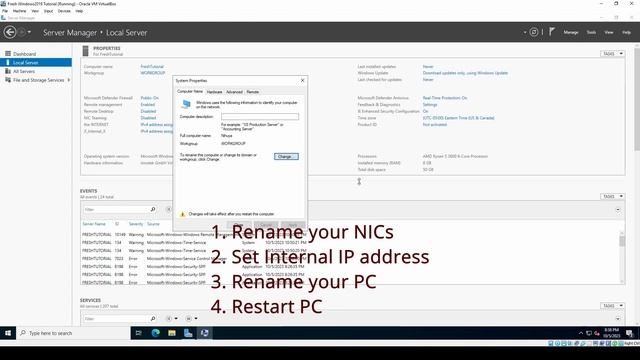Screen dimensions: 640x360
Task: Open the Manage menu
Action: coord(571,32)
